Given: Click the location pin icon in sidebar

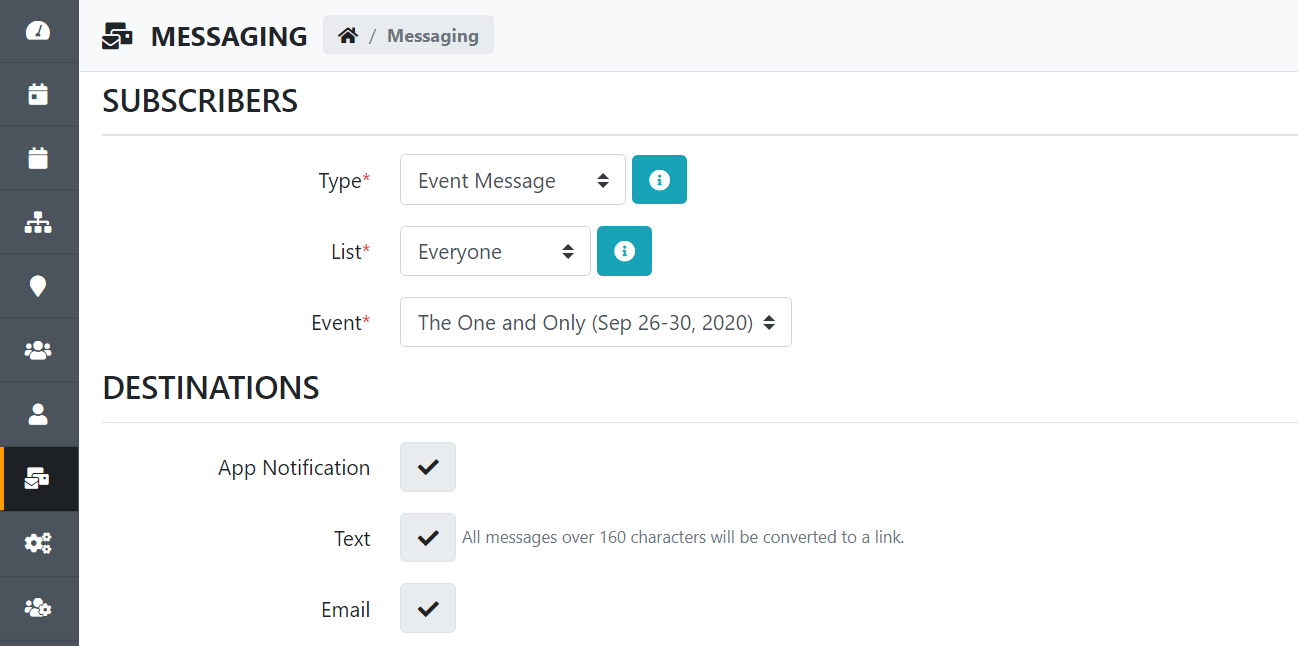Looking at the screenshot, I should coord(38,287).
